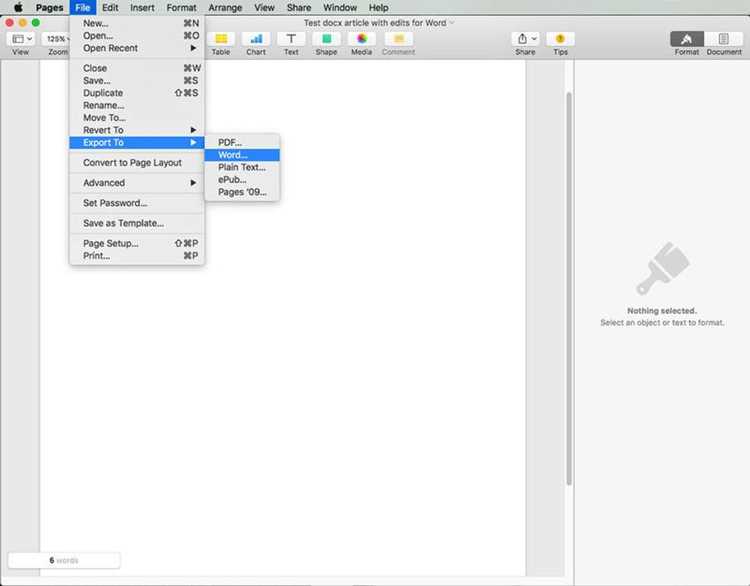
Task: Choose Convert to Page Layout
Action: coord(137,163)
